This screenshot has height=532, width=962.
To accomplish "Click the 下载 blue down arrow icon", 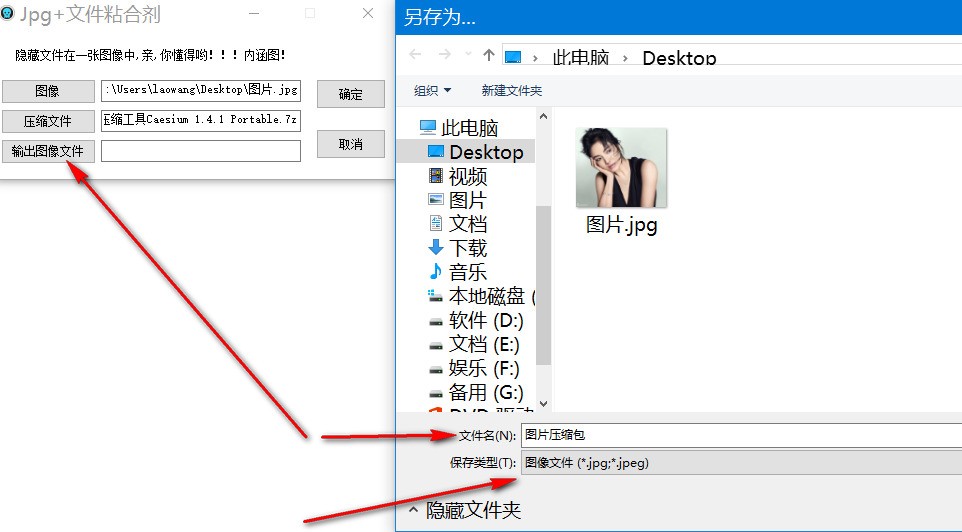I will [x=436, y=247].
